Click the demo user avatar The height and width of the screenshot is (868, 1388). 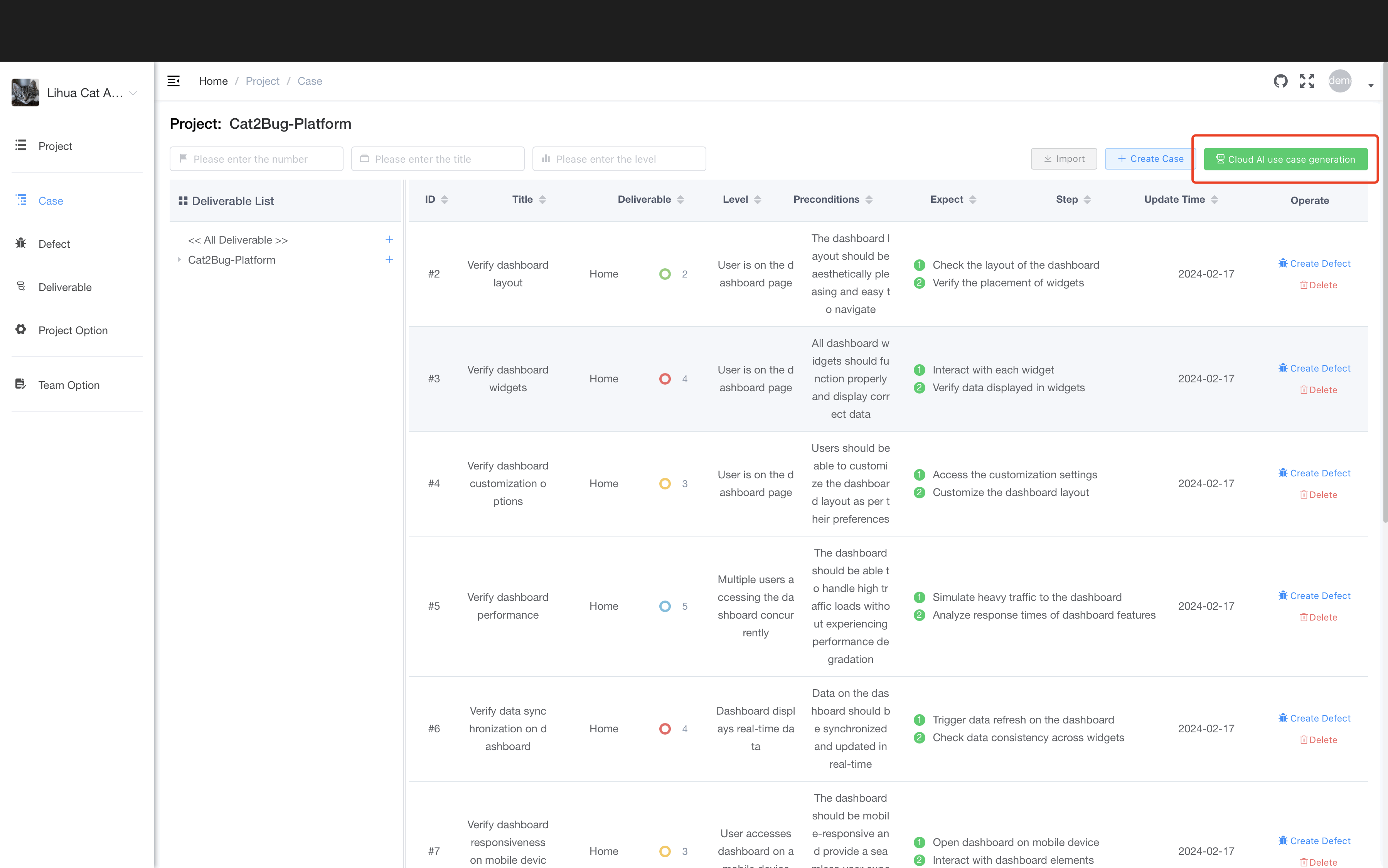1340,81
